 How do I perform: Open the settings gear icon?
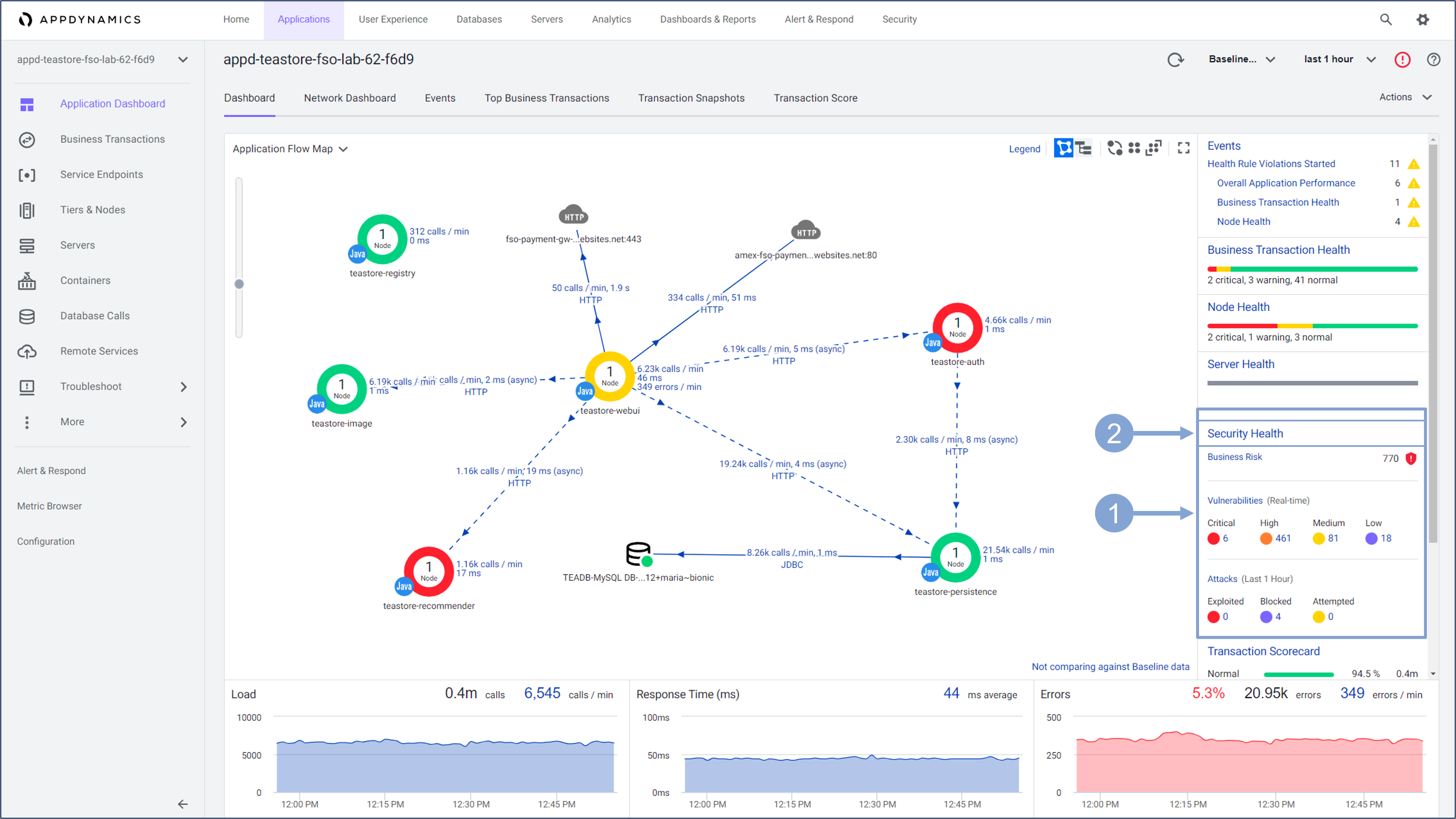point(1422,19)
